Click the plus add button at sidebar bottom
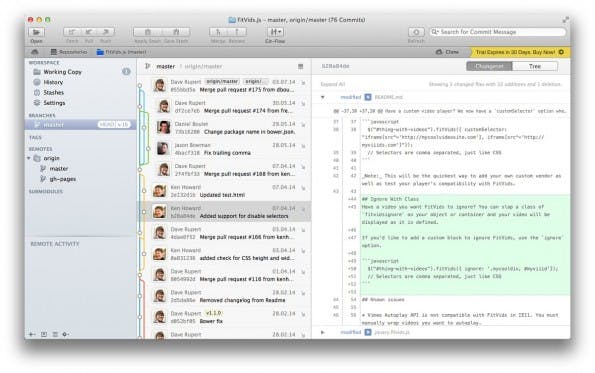The image size is (595, 373). coord(32,334)
